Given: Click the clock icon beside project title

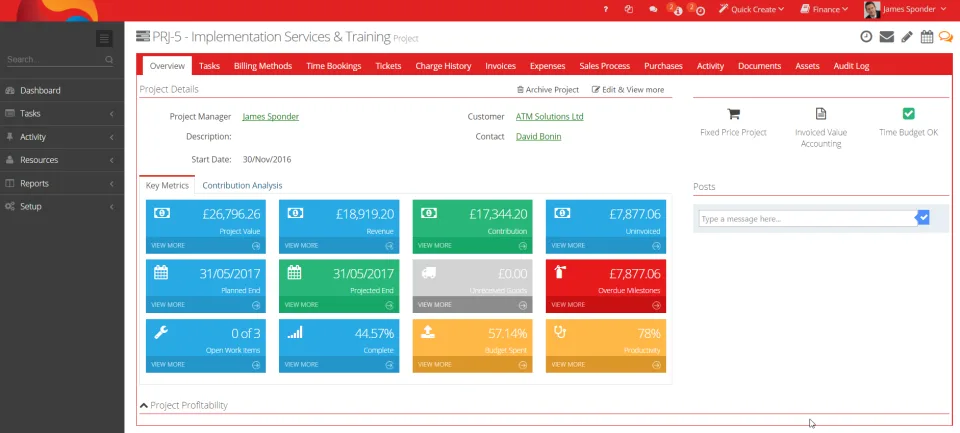Looking at the screenshot, I should click(866, 37).
